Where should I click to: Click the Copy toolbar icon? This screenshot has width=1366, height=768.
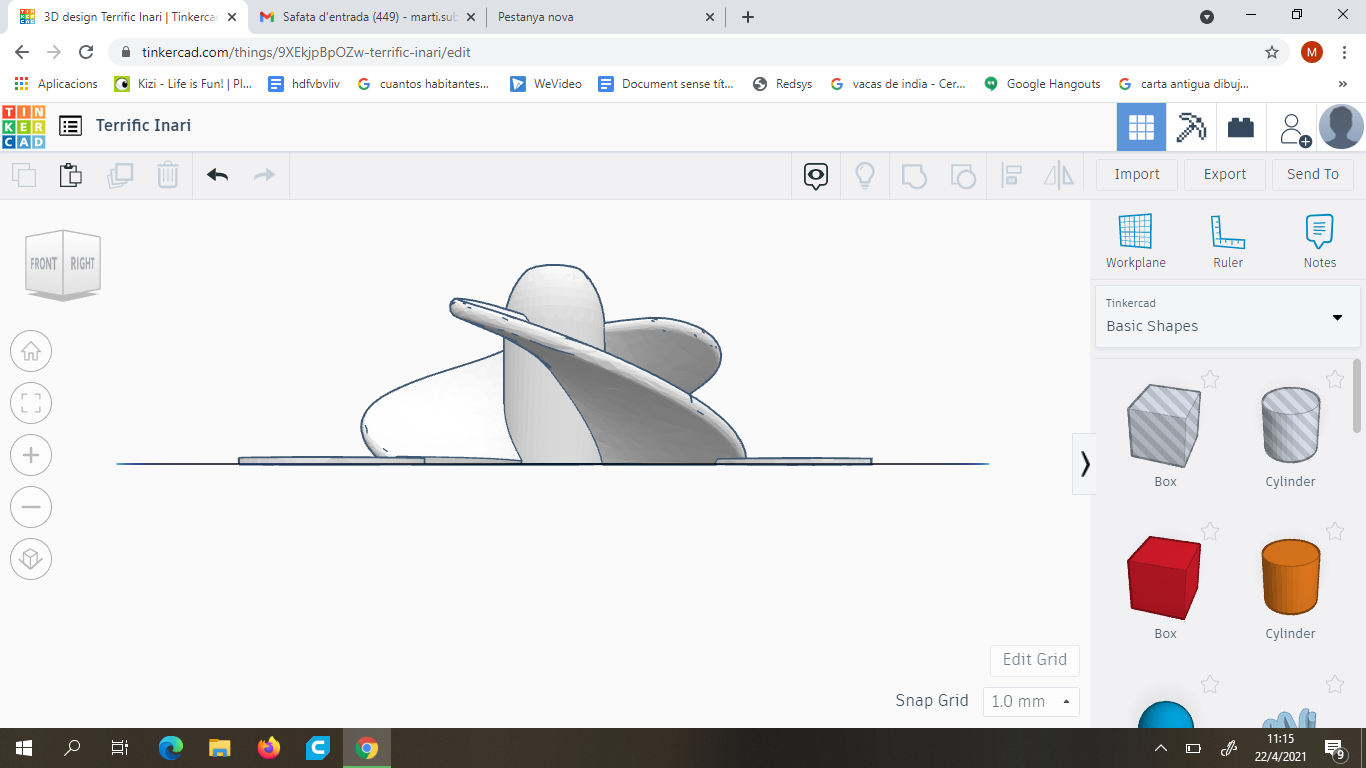(x=24, y=175)
